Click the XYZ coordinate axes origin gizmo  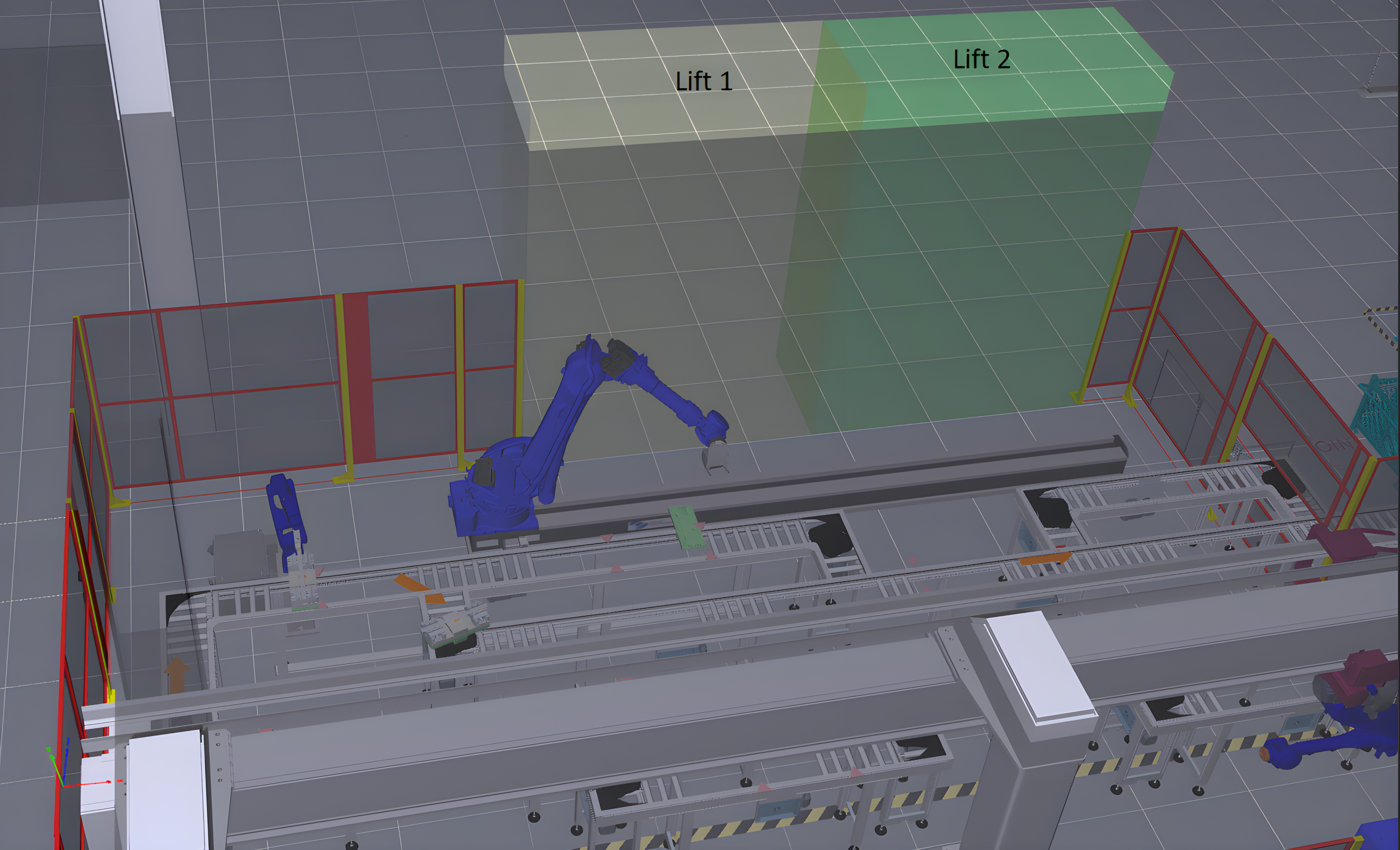click(62, 786)
